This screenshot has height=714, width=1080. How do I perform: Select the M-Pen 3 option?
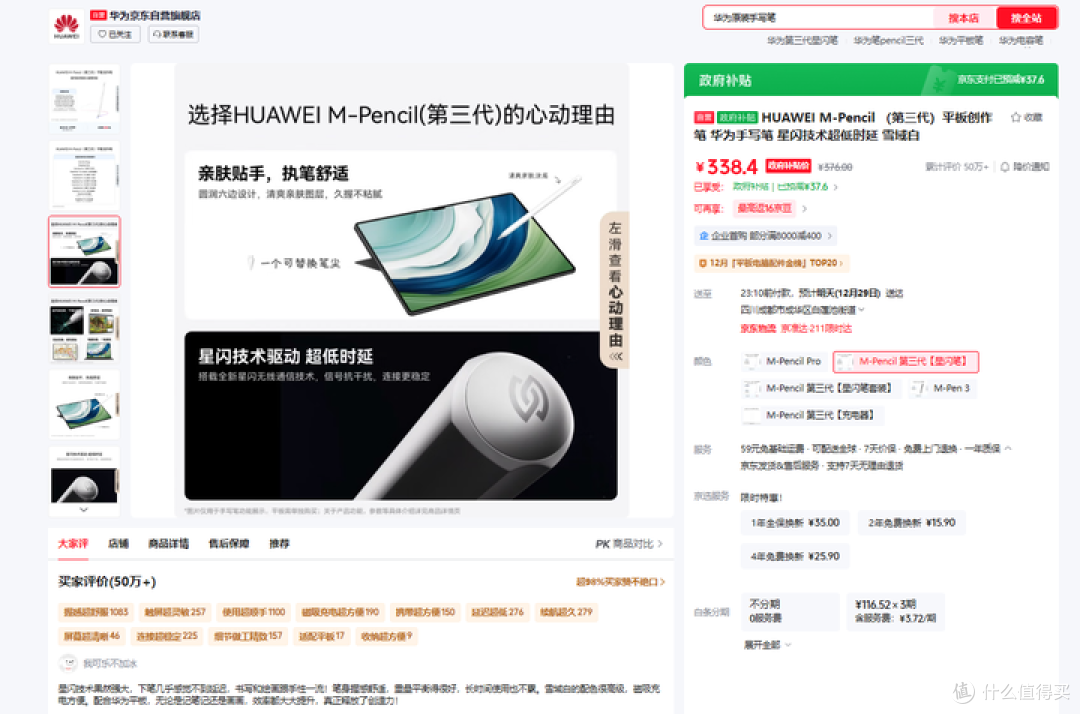943,388
